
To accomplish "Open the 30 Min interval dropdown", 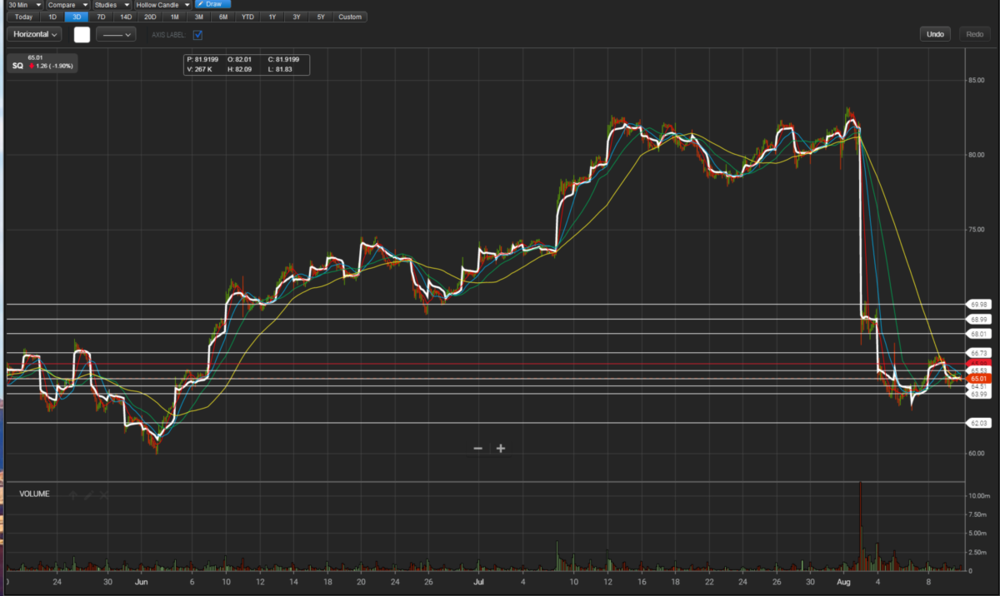I will (x=24, y=5).
